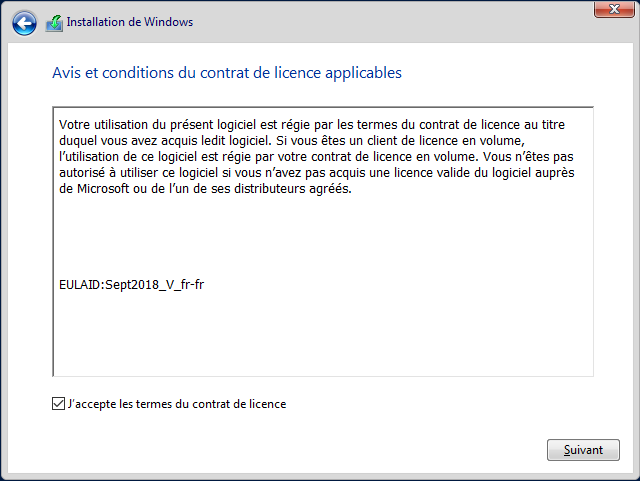Click the "J'accepte les termes" label text
Viewport: 640px width, 481px height.
click(x=177, y=404)
